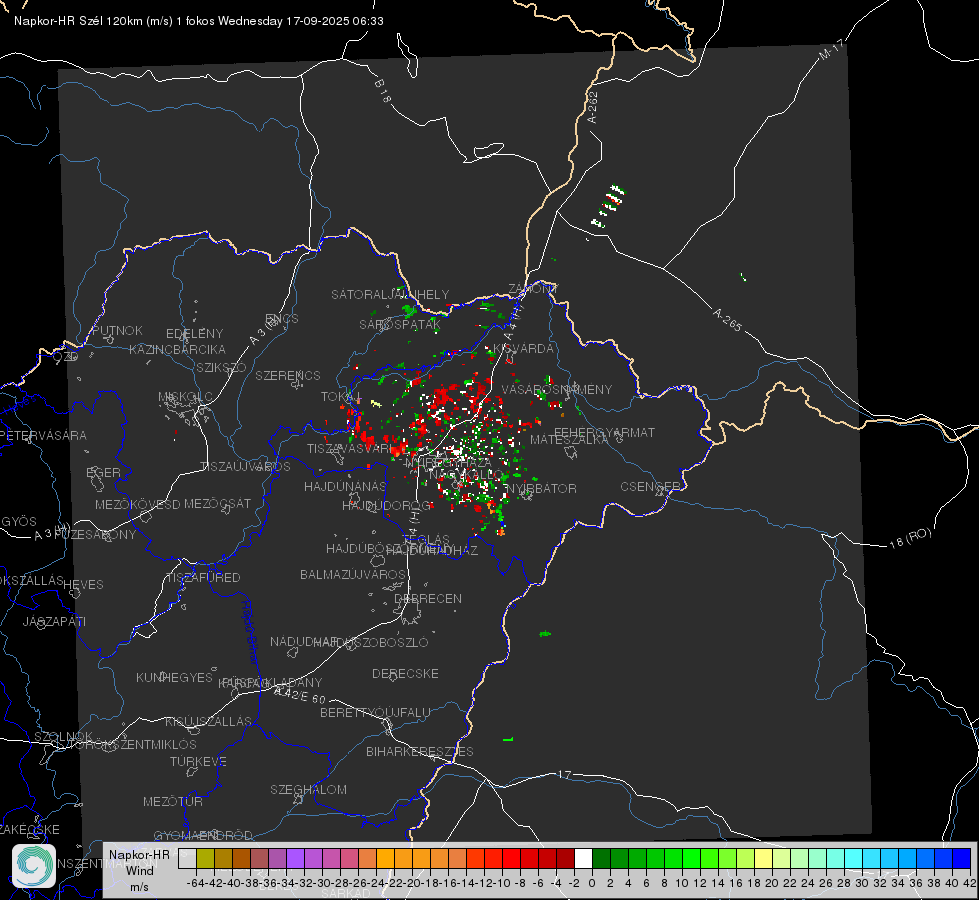This screenshot has width=979, height=900.
Task: Select the TÚRKEVE label
Action: 199,761
